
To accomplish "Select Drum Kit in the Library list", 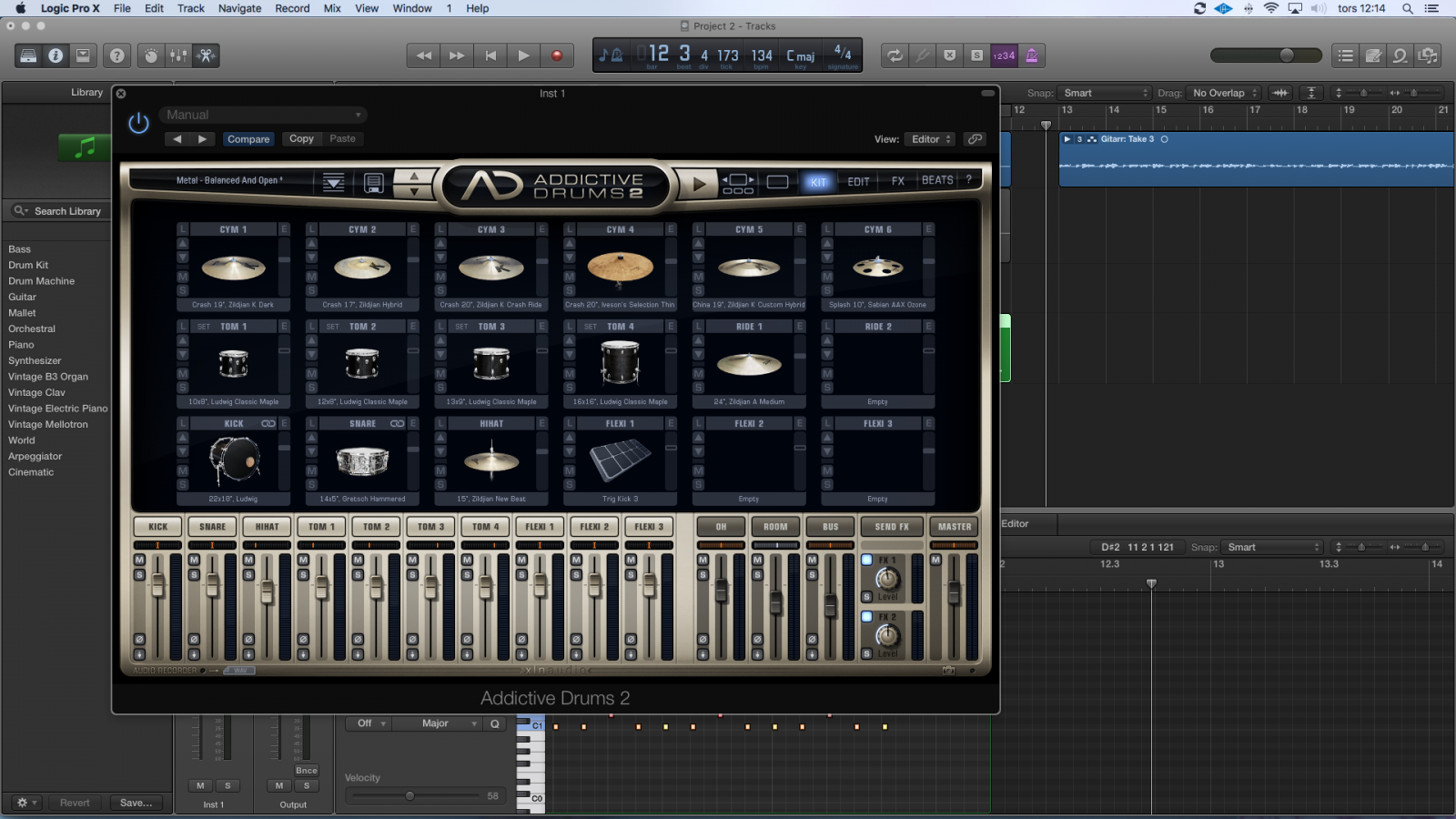I will click(x=28, y=265).
